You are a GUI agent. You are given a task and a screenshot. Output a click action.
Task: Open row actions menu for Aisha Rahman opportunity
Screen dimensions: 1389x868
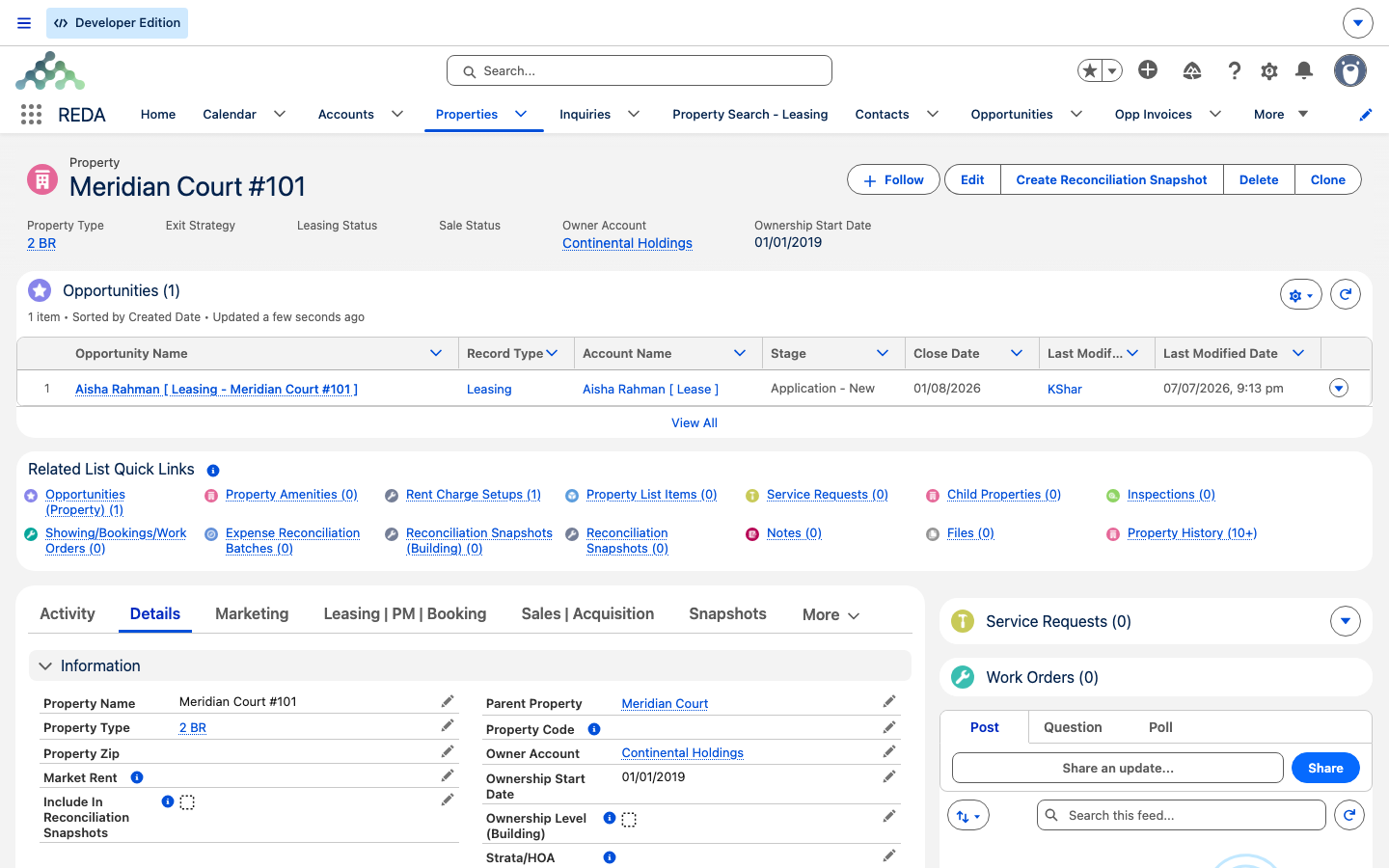pos(1339,388)
